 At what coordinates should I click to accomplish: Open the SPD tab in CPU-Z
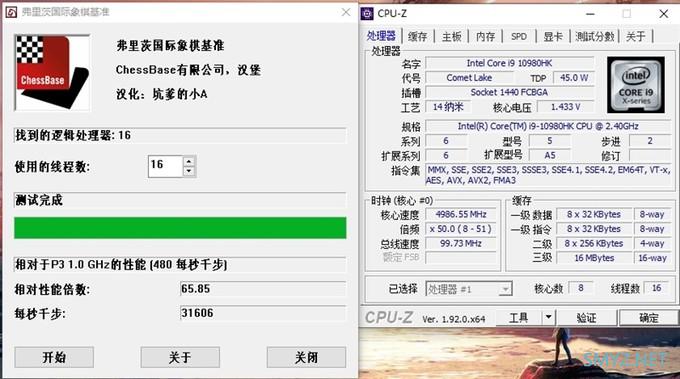(519, 36)
